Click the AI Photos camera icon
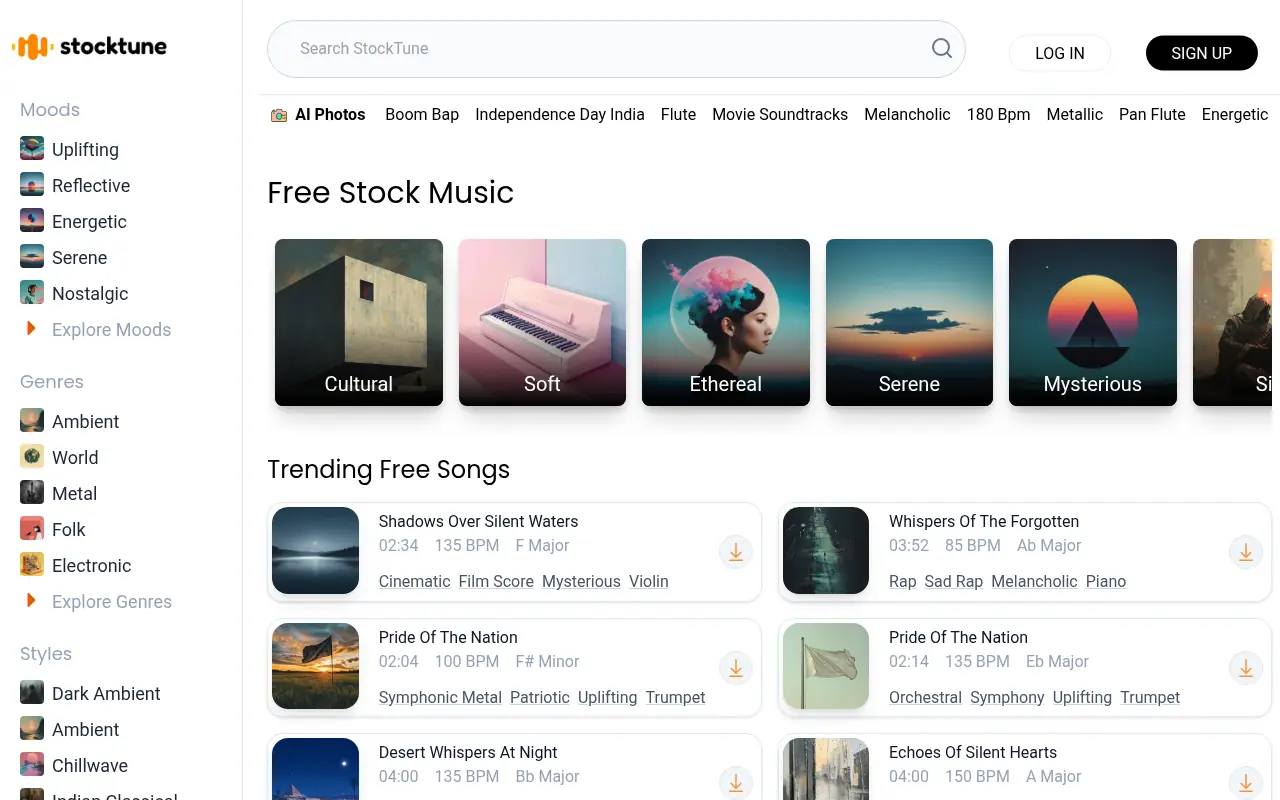1280x800 pixels. point(278,114)
